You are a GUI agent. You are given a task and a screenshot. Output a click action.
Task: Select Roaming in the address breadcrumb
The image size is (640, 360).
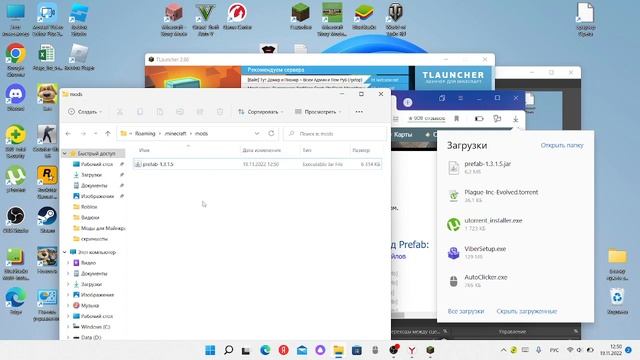point(145,133)
